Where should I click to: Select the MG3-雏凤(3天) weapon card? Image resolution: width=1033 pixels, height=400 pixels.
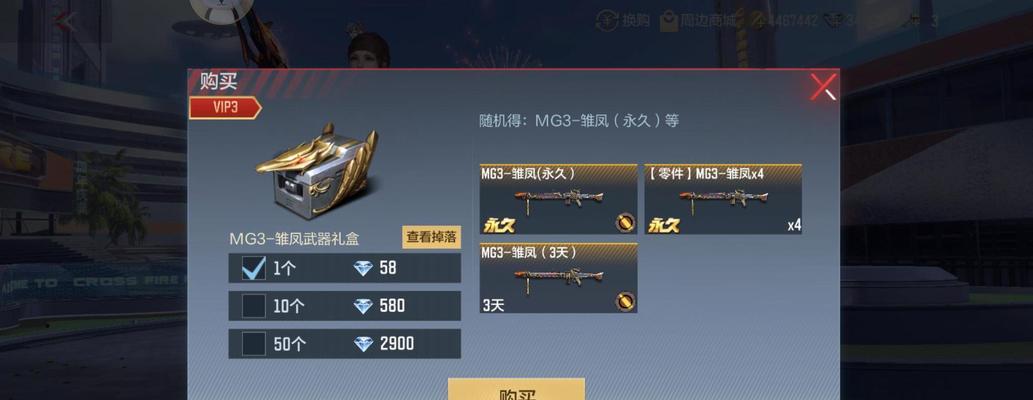558,277
